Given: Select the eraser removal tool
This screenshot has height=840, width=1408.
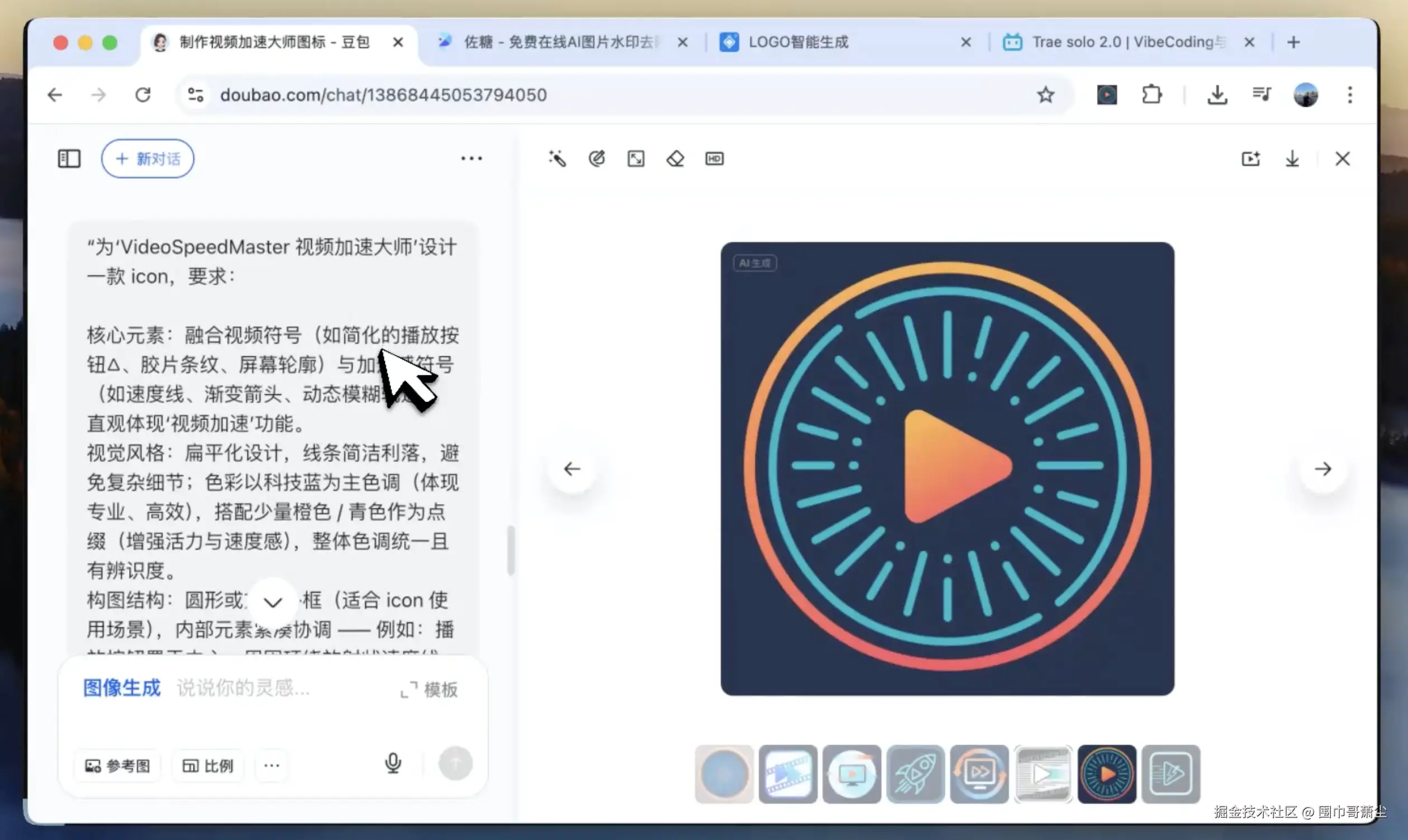Looking at the screenshot, I should pyautogui.click(x=675, y=159).
